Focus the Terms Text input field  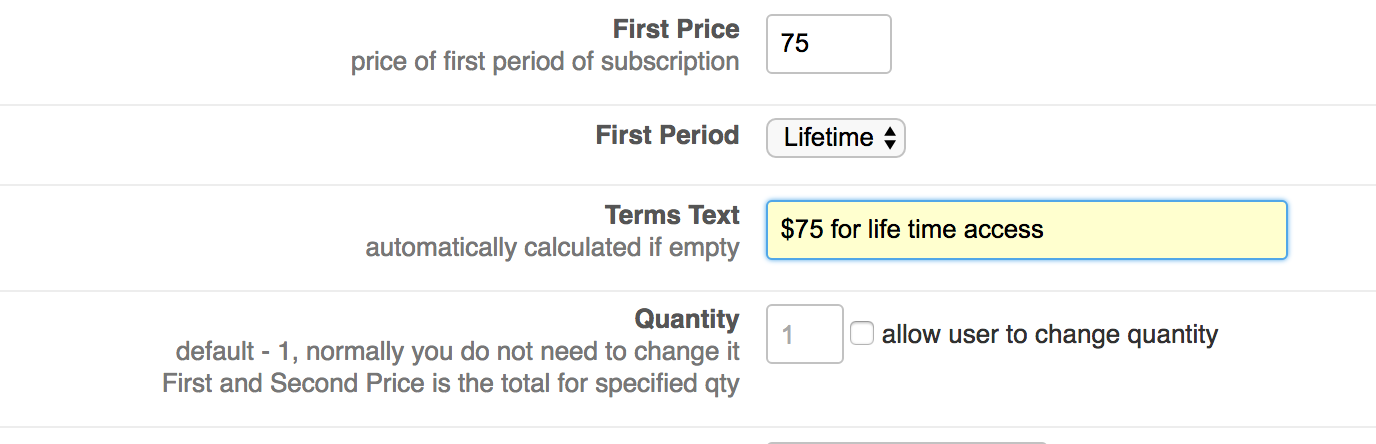click(x=1026, y=230)
